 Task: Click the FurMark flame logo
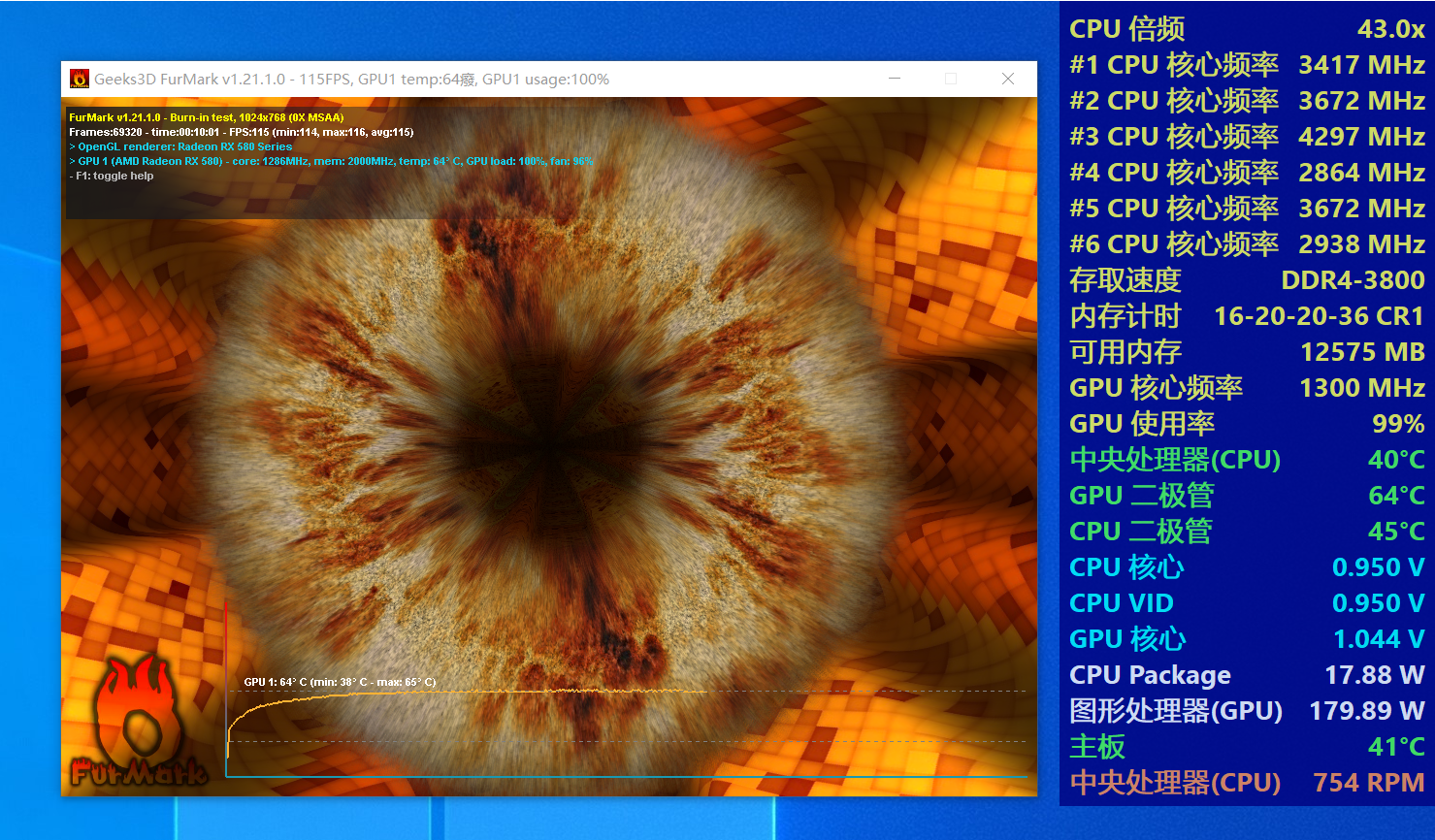click(137, 720)
